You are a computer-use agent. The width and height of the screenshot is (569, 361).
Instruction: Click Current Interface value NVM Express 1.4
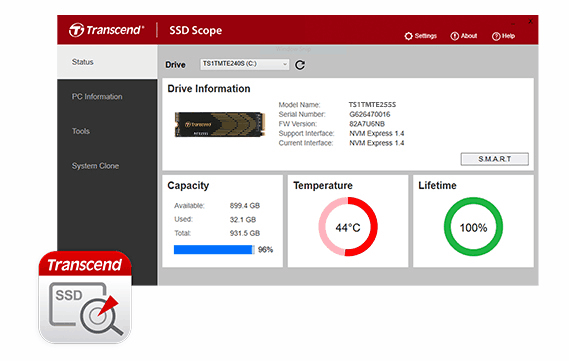pyautogui.click(x=377, y=143)
